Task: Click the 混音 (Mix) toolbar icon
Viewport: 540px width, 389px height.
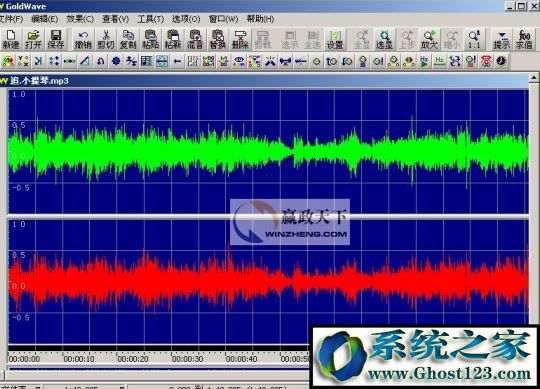Action: point(195,39)
